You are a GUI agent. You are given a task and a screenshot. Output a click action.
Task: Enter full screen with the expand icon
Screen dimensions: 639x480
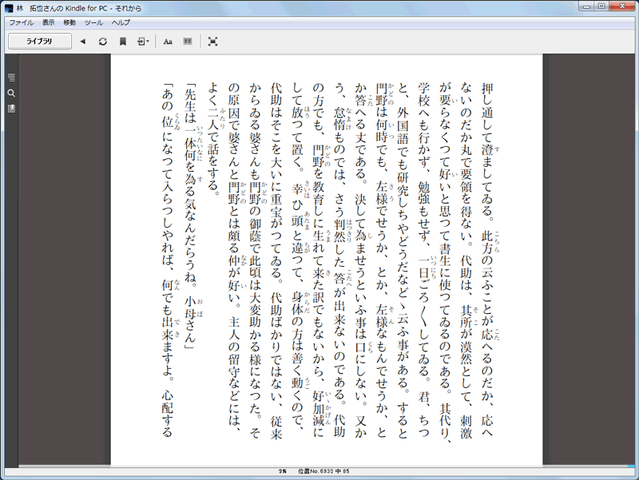click(x=213, y=41)
